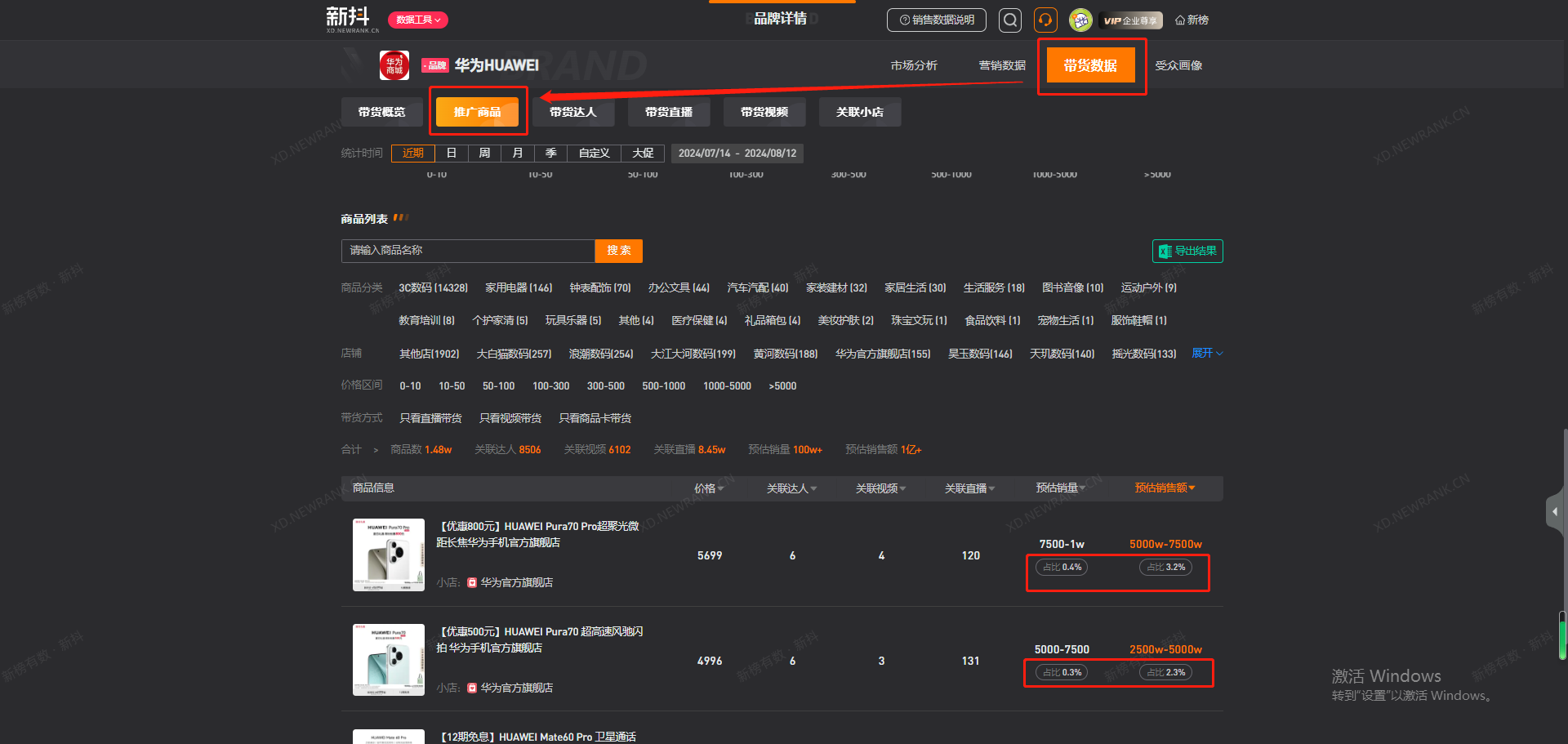This screenshot has width=1568, height=744.
Task: Click the 合计 summary arrow
Action: 376,450
